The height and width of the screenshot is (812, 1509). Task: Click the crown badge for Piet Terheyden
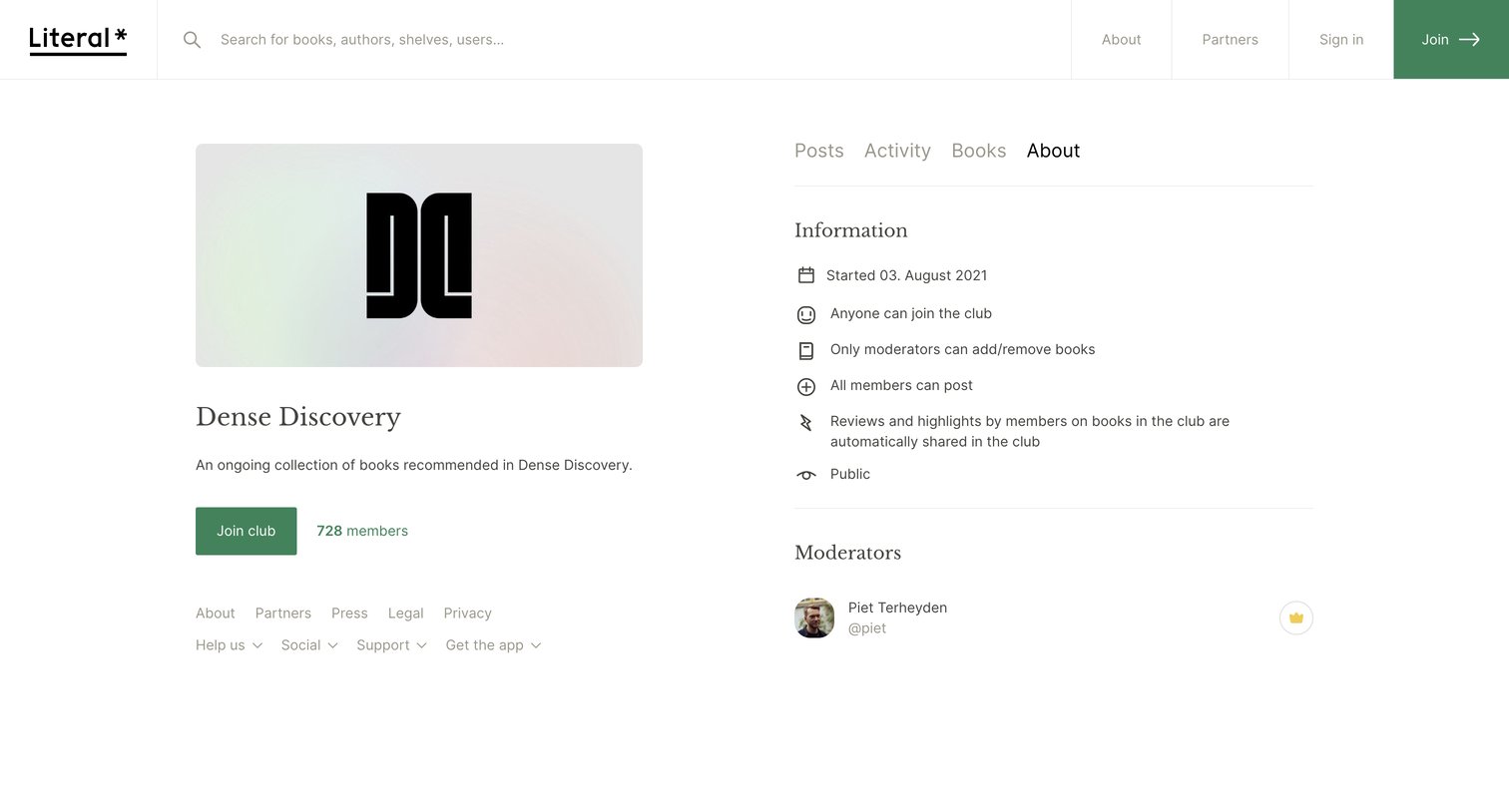click(1296, 618)
